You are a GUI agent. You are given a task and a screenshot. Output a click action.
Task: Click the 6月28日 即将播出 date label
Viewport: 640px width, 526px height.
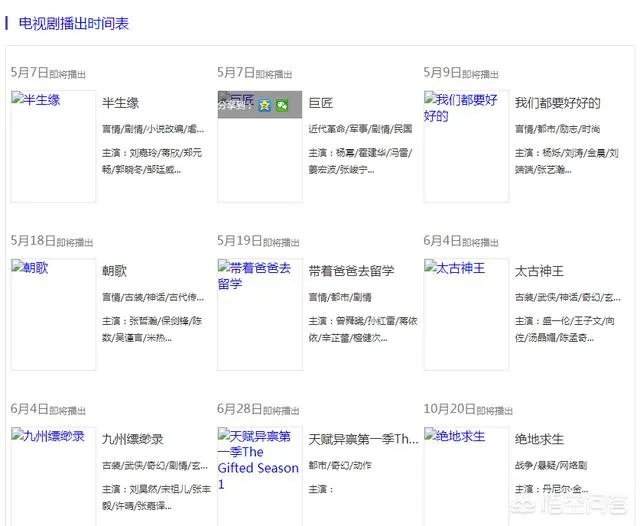258,409
